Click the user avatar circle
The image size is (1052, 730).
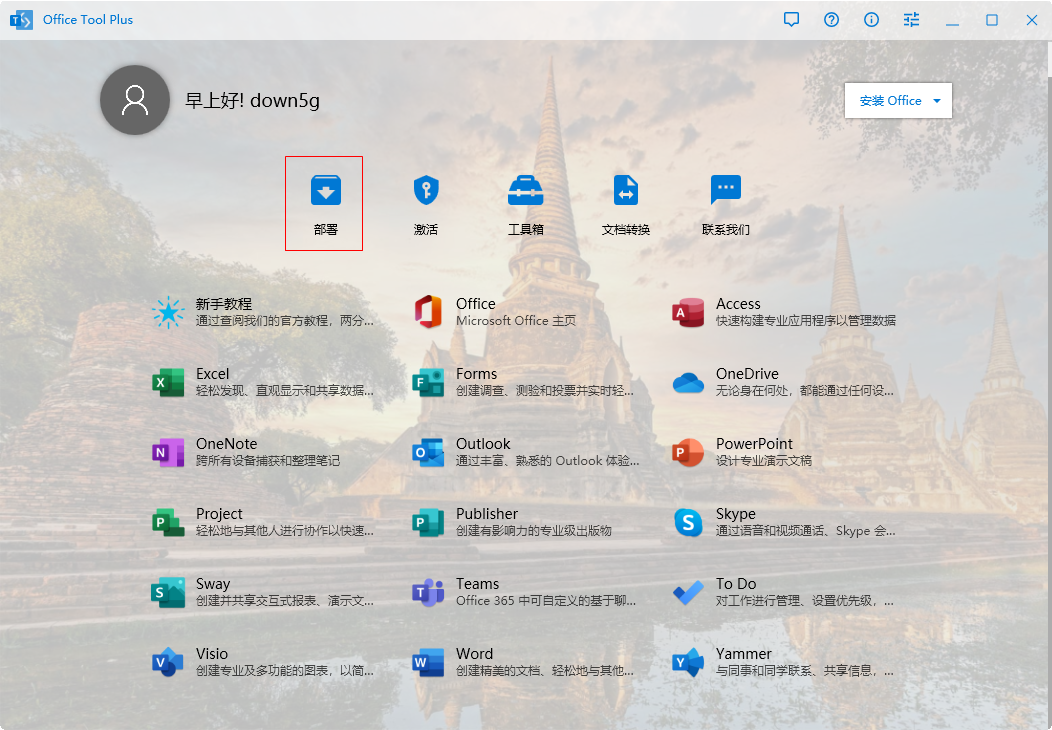134,100
